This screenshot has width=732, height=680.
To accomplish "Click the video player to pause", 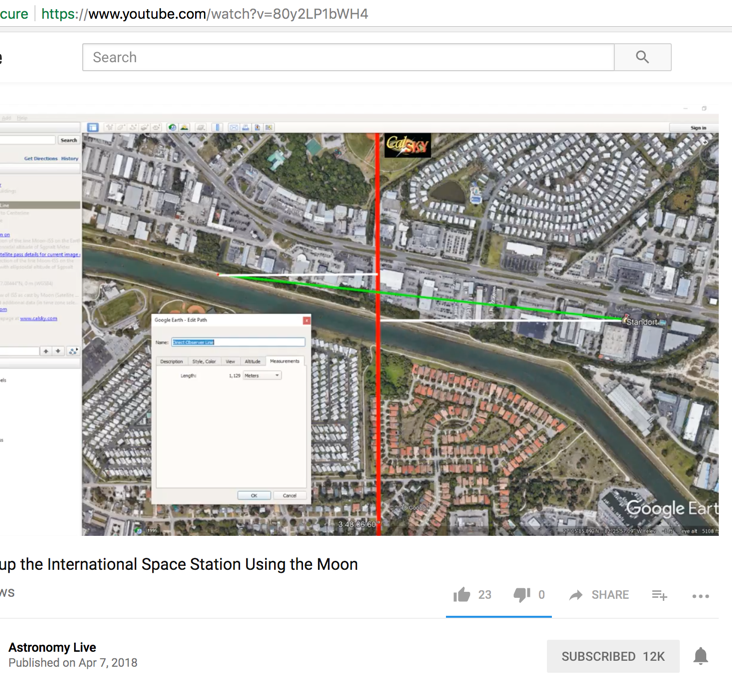I will click(x=359, y=322).
